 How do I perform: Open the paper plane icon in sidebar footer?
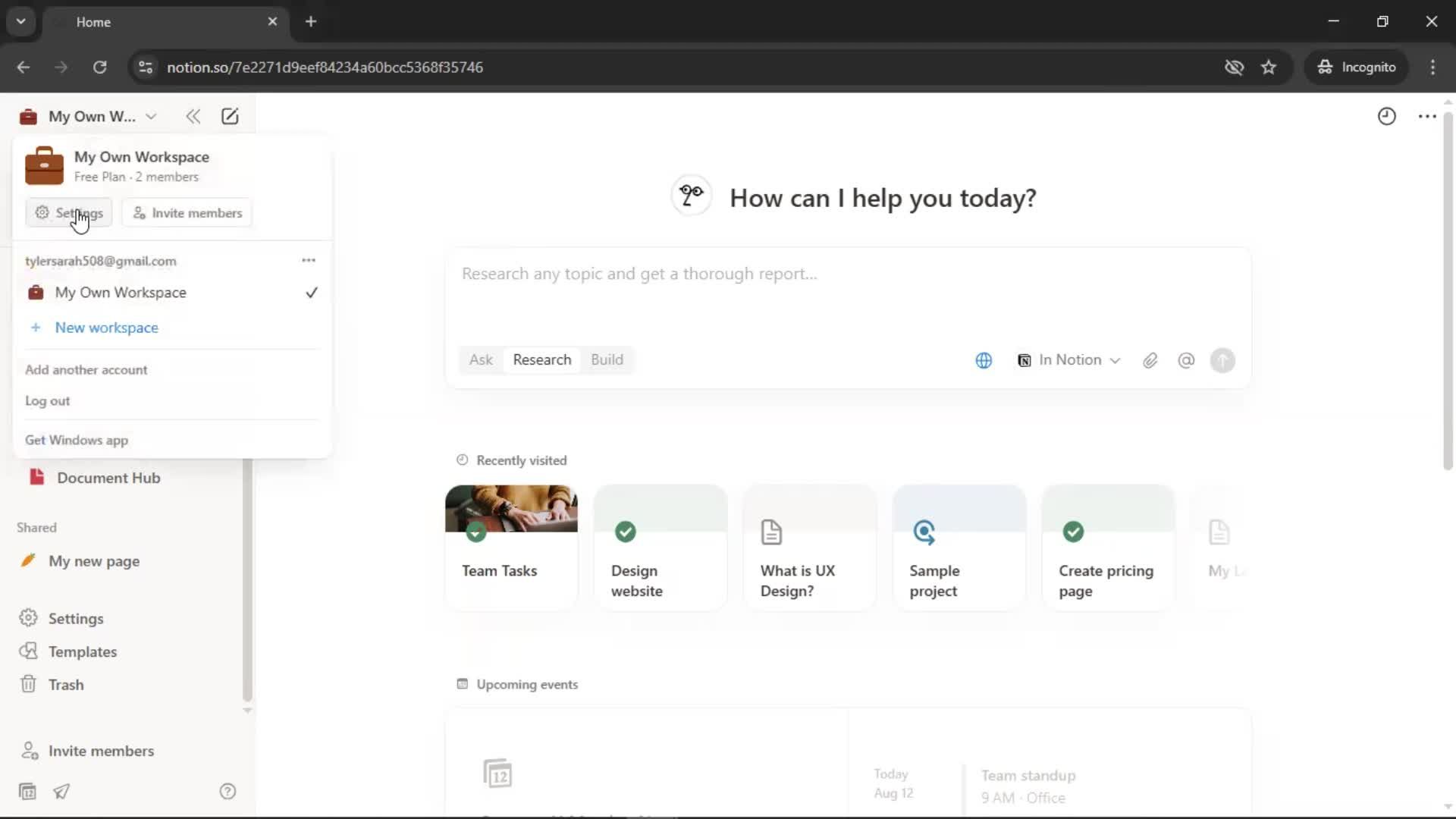click(x=61, y=791)
